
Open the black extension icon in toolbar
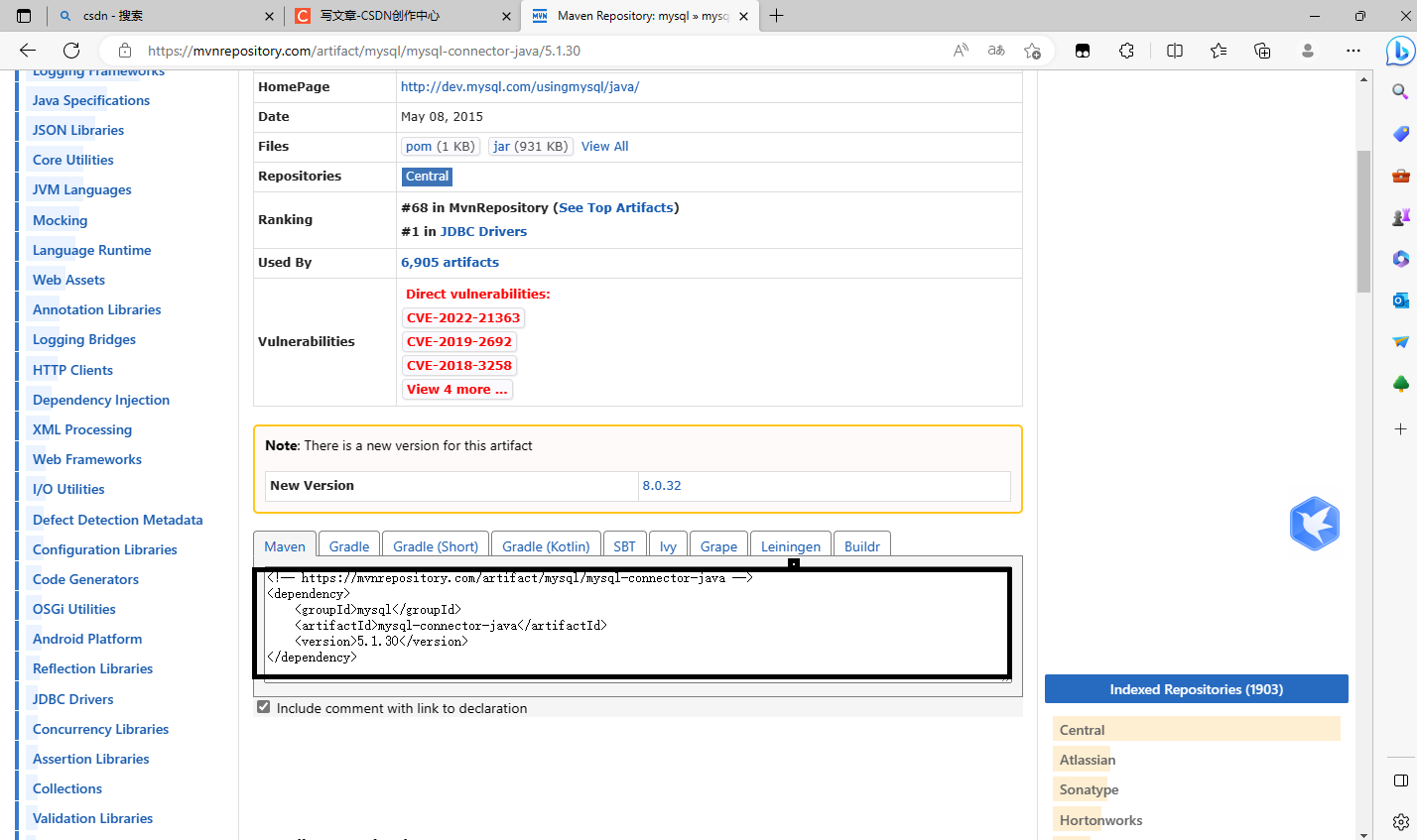coord(1083,51)
